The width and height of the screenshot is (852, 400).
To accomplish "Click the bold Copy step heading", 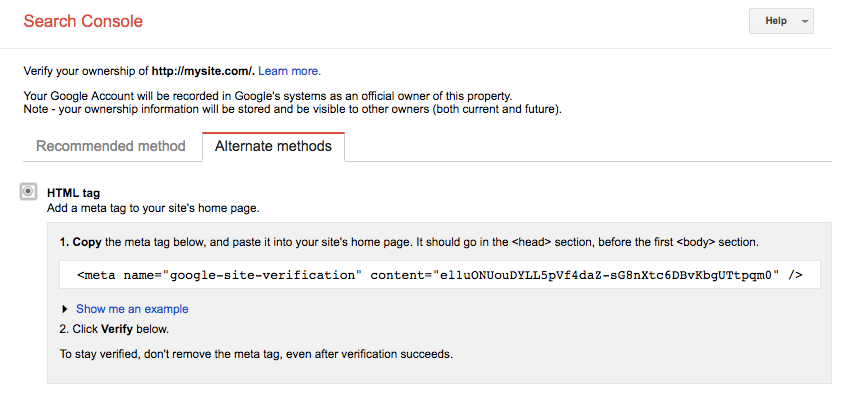I will click(x=86, y=242).
